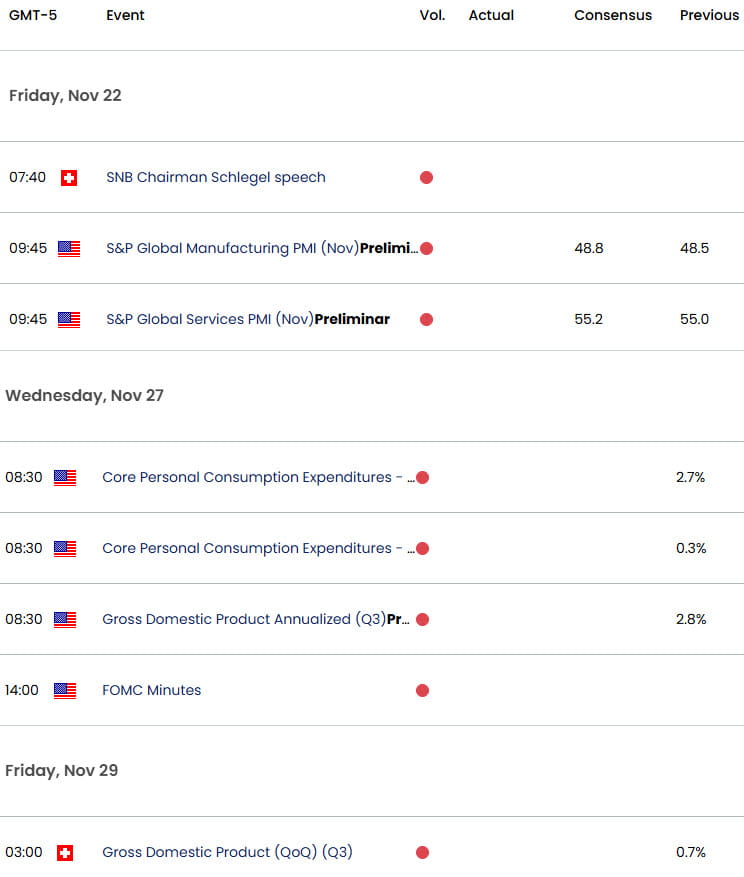The image size is (744, 877).
Task: Click the Vol. column header
Action: [432, 15]
